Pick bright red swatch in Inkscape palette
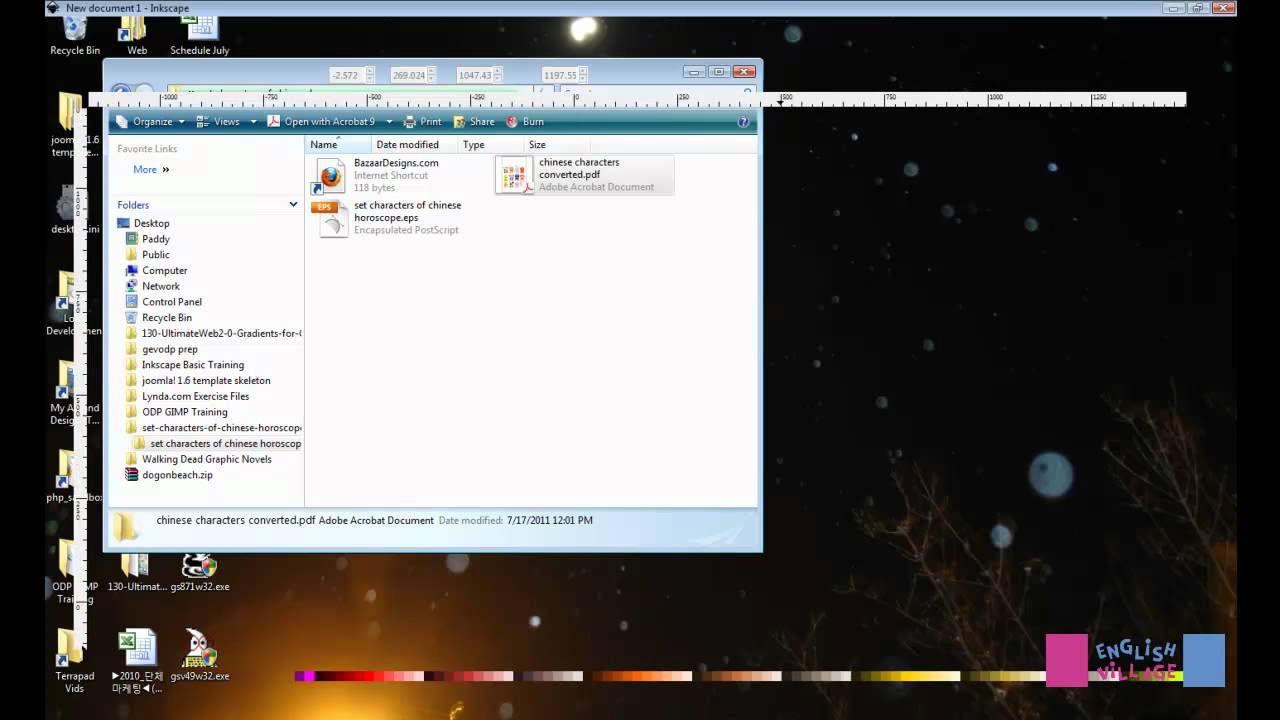1280x720 pixels. point(366,676)
